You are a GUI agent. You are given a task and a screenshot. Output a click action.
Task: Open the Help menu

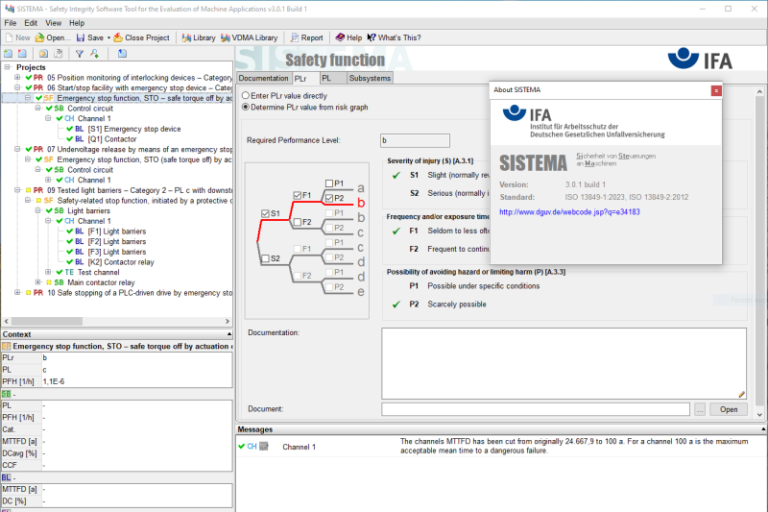[x=76, y=23]
